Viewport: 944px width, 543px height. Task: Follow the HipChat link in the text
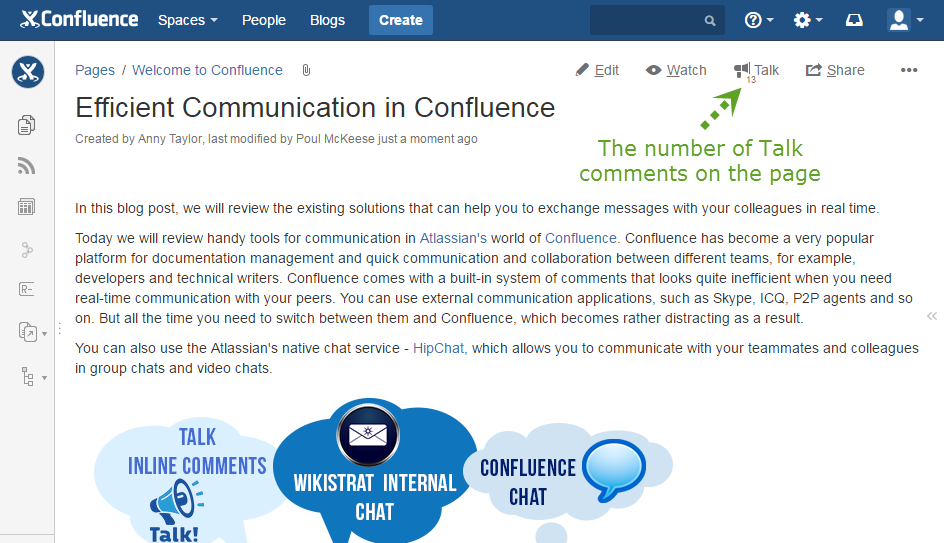[439, 348]
